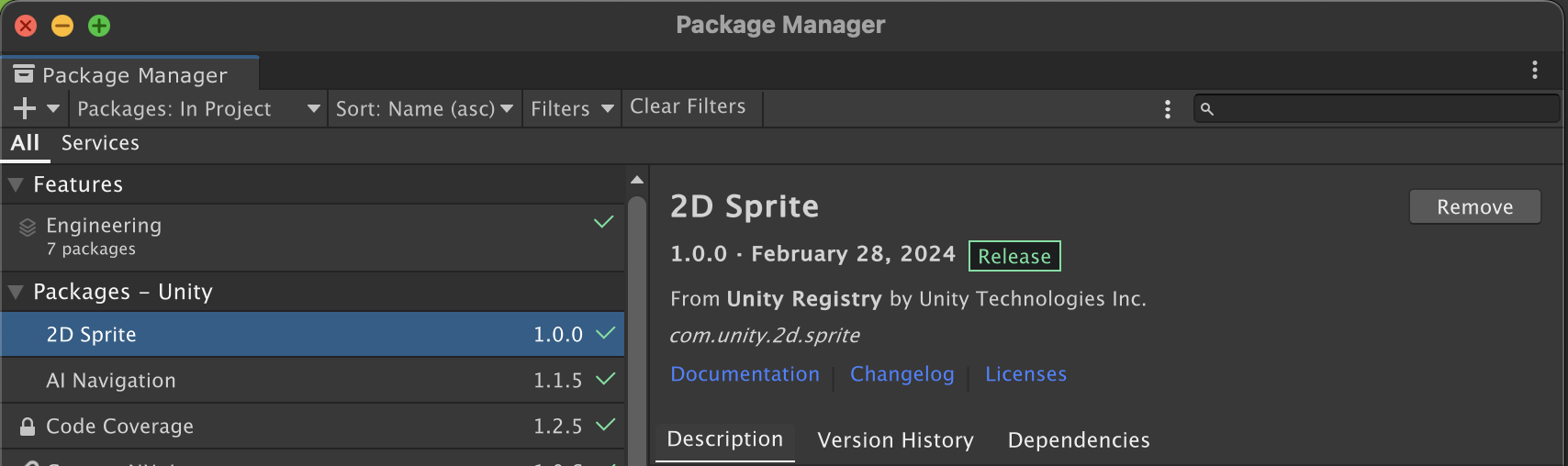Click the plus icon to add package
Viewport: 1568px width, 466px height.
click(x=25, y=108)
